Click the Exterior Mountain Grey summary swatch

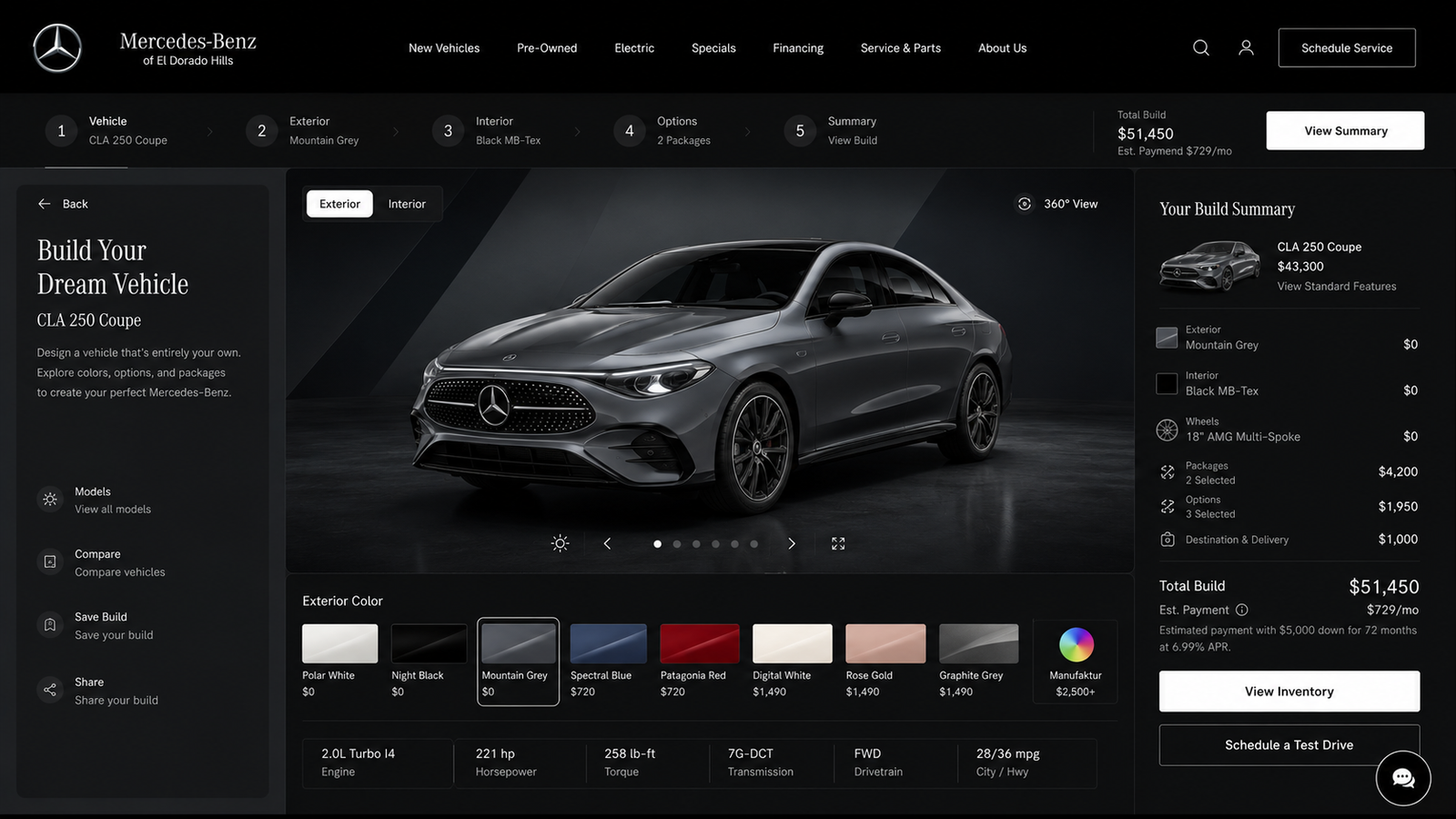[1167, 338]
